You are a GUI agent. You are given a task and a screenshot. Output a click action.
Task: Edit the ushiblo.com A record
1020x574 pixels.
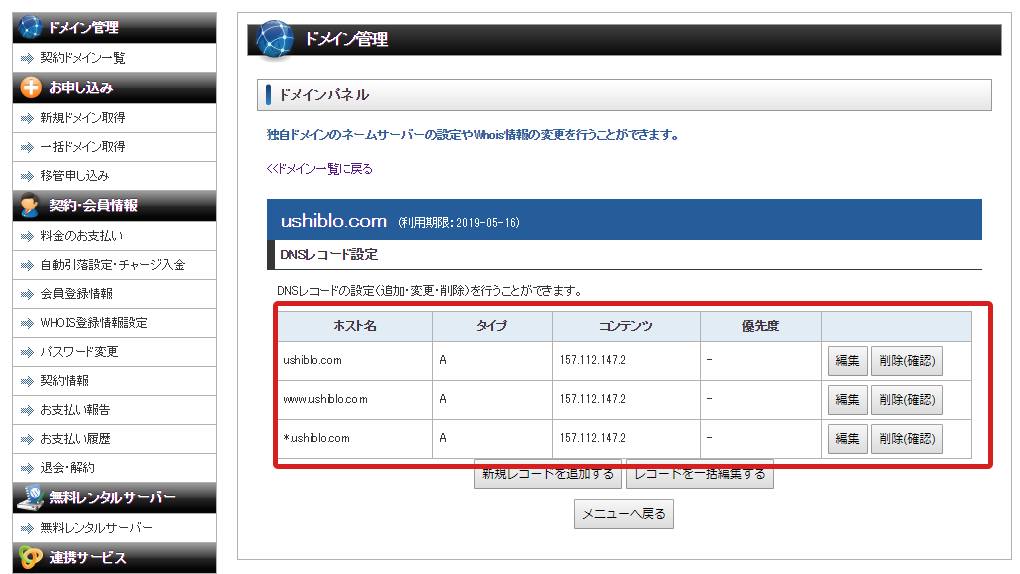click(847, 361)
